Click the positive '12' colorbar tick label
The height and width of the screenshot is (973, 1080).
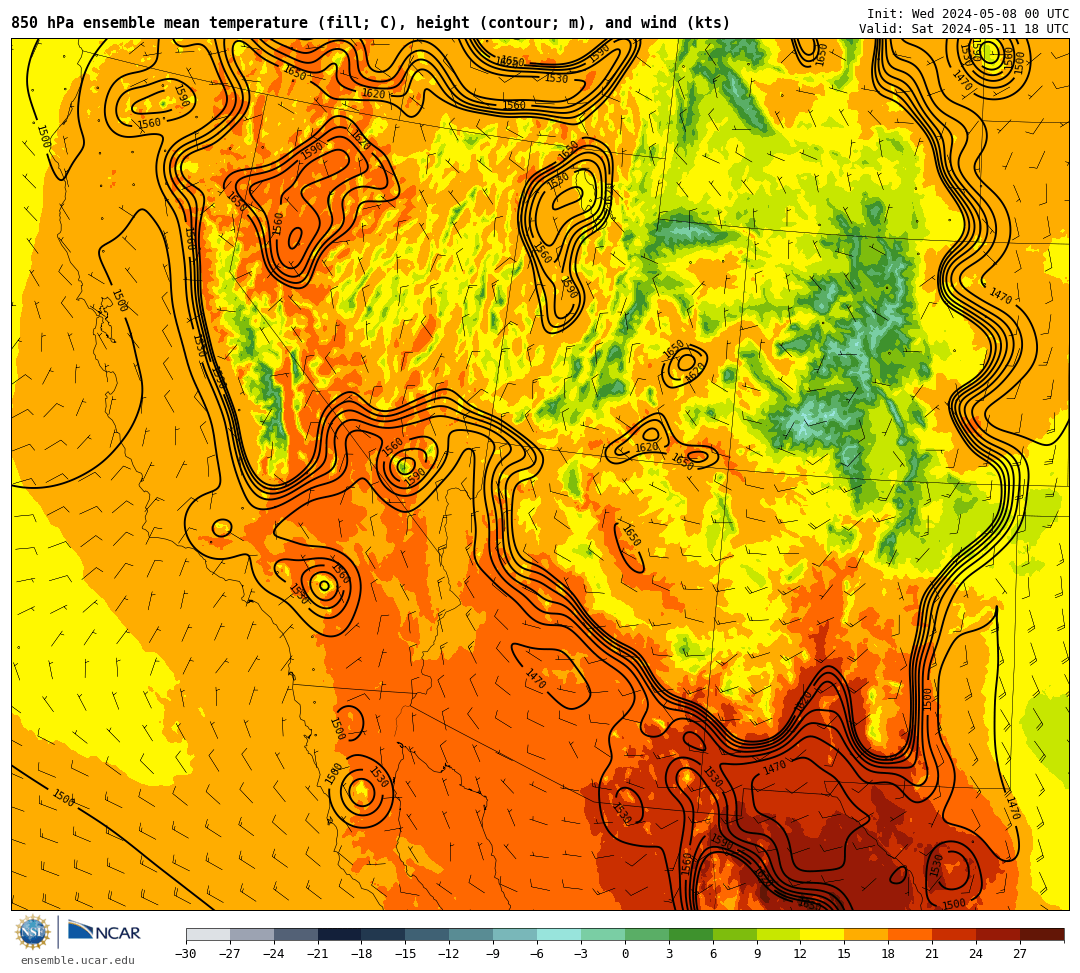tap(801, 954)
